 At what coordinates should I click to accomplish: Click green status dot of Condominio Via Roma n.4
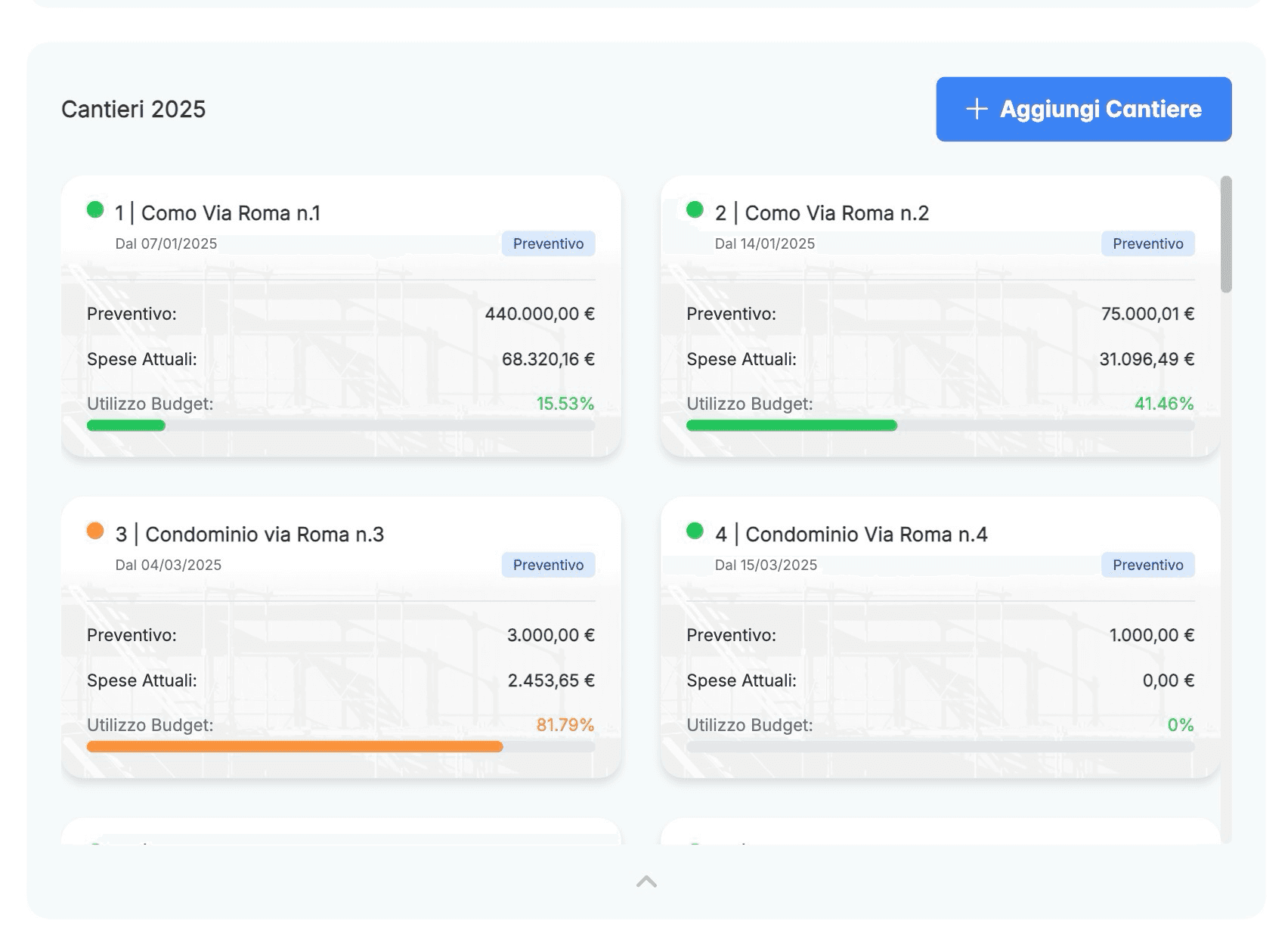tap(695, 531)
